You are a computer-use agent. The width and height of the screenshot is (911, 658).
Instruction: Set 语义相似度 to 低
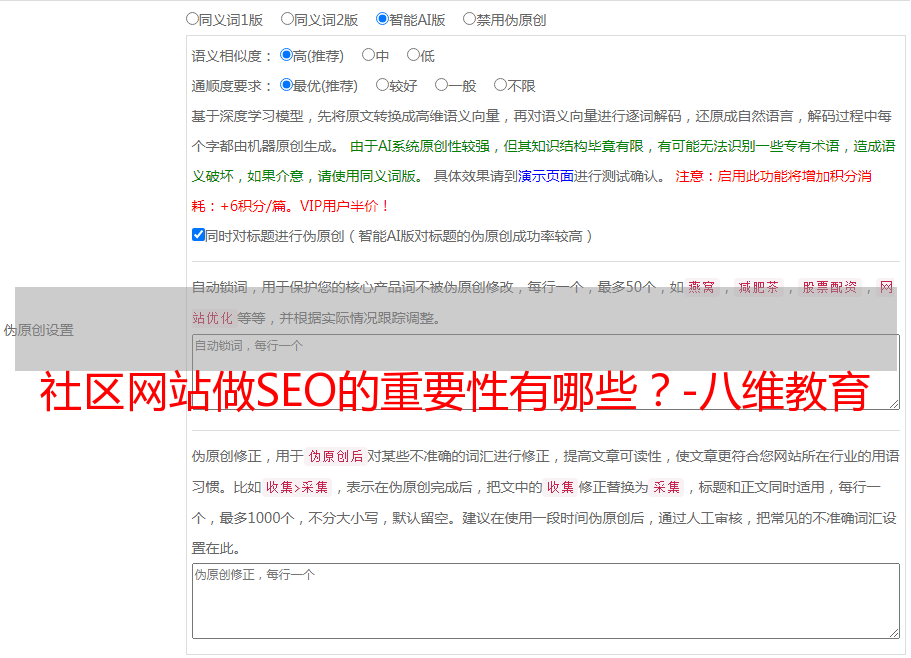pyautogui.click(x=413, y=55)
